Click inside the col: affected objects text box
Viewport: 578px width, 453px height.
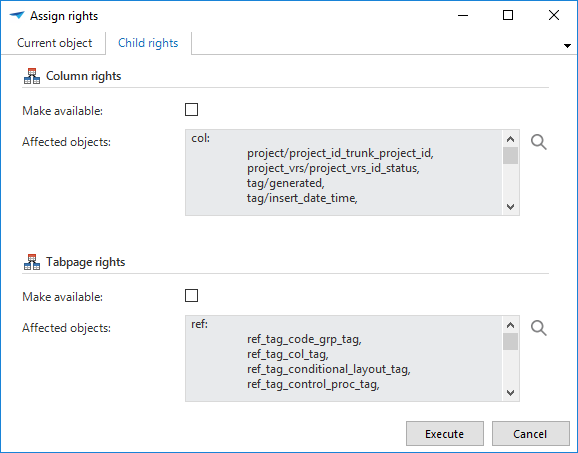tap(344, 173)
